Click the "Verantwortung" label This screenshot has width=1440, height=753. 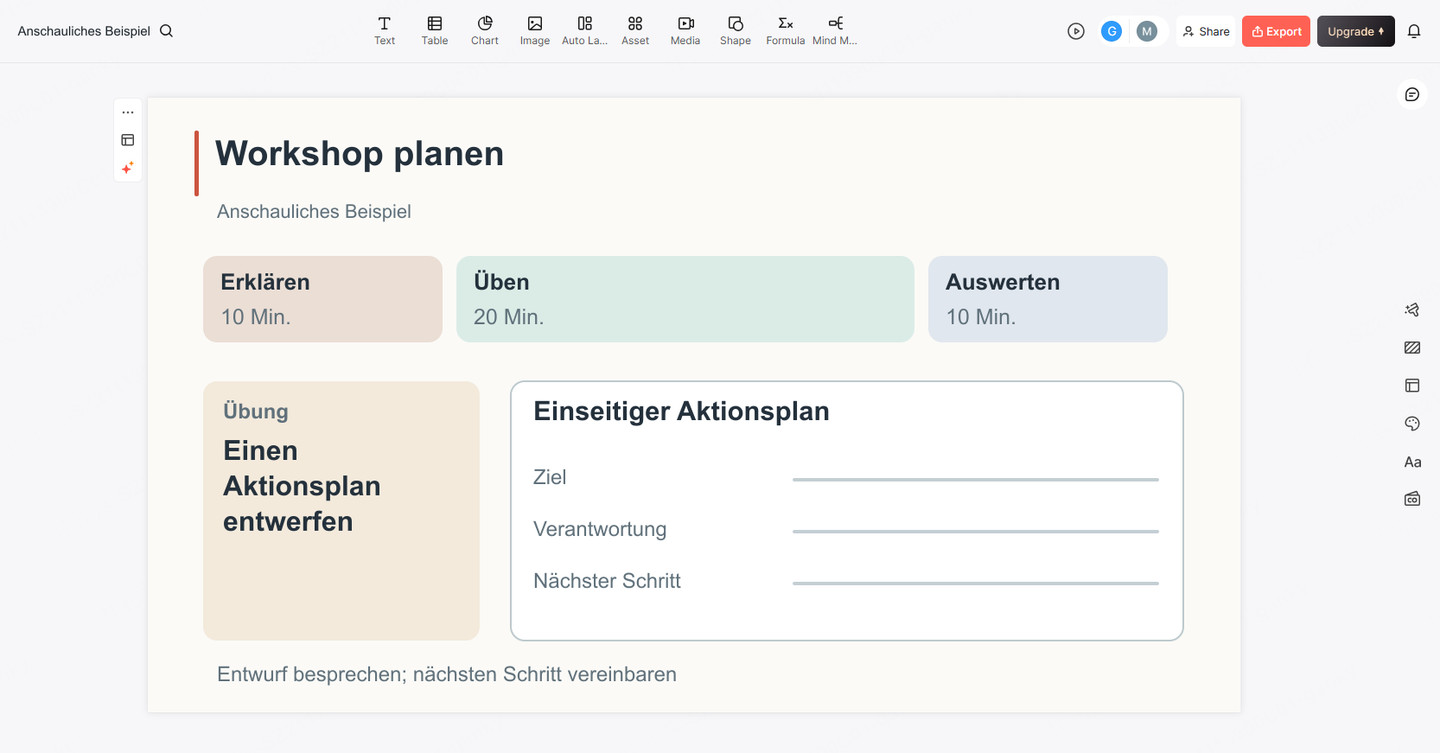[600, 529]
